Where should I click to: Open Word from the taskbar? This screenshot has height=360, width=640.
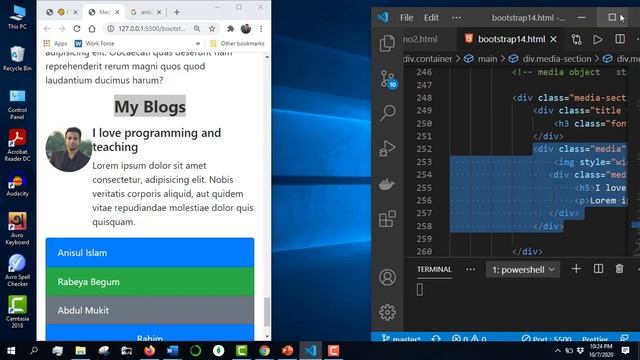coord(173,351)
